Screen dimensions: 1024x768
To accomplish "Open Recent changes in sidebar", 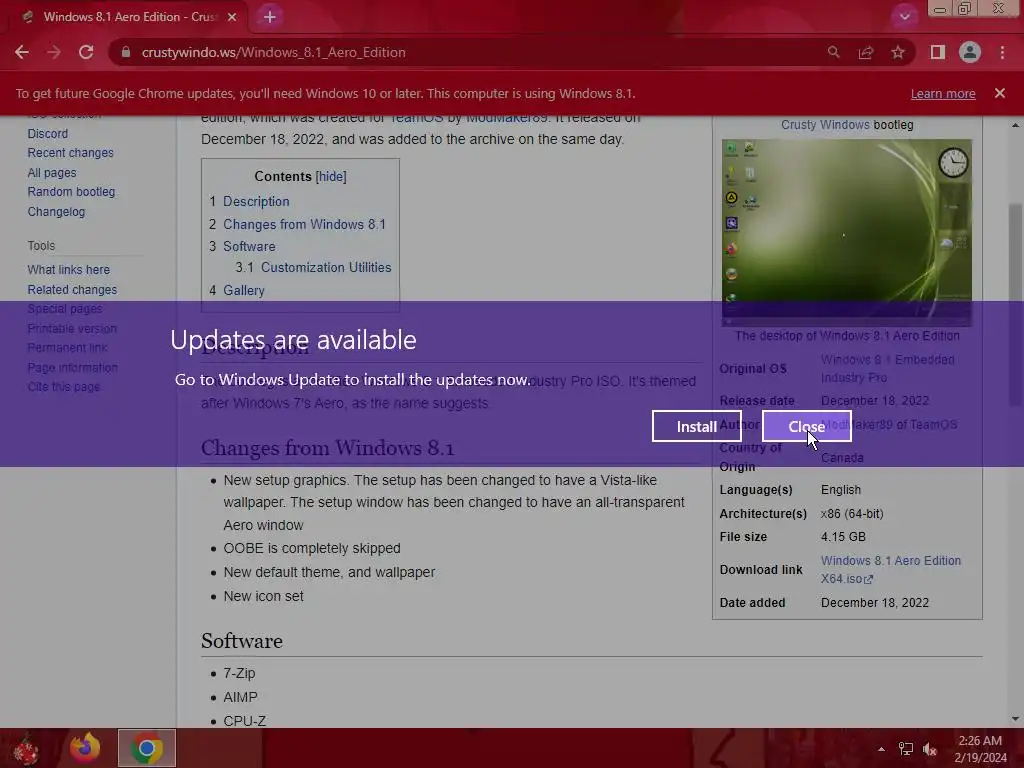I will click(71, 153).
